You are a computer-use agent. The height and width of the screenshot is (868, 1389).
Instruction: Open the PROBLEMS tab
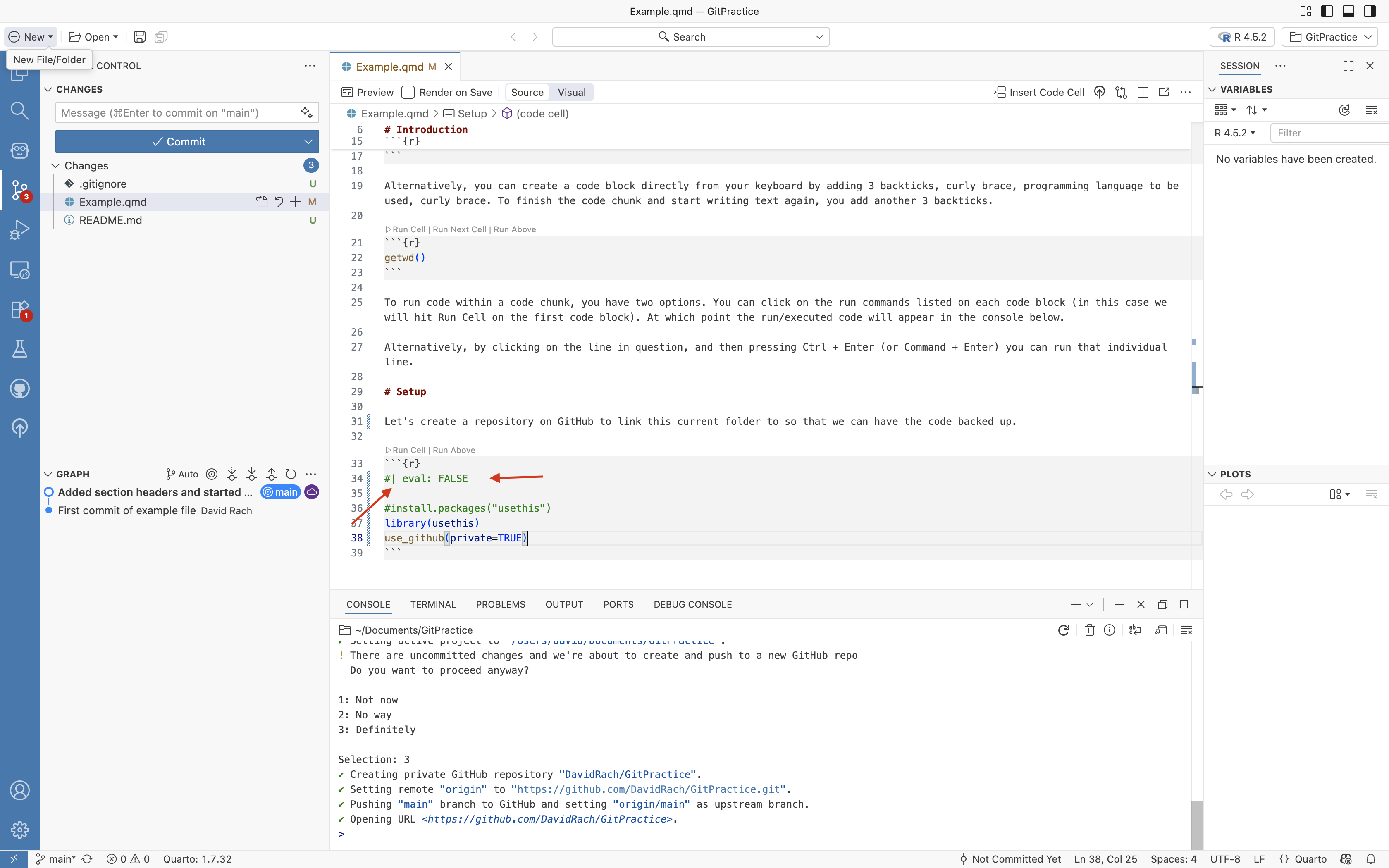(500, 604)
